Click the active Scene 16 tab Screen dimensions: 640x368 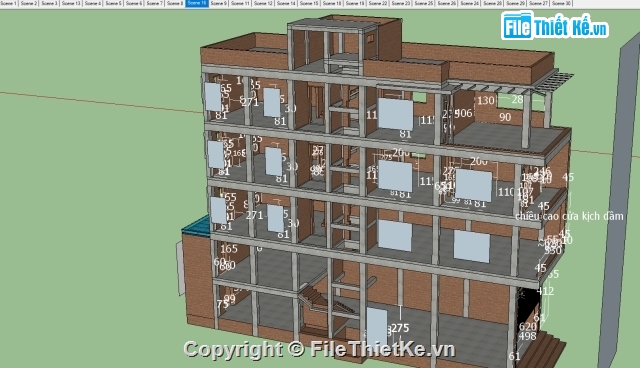coord(197,3)
